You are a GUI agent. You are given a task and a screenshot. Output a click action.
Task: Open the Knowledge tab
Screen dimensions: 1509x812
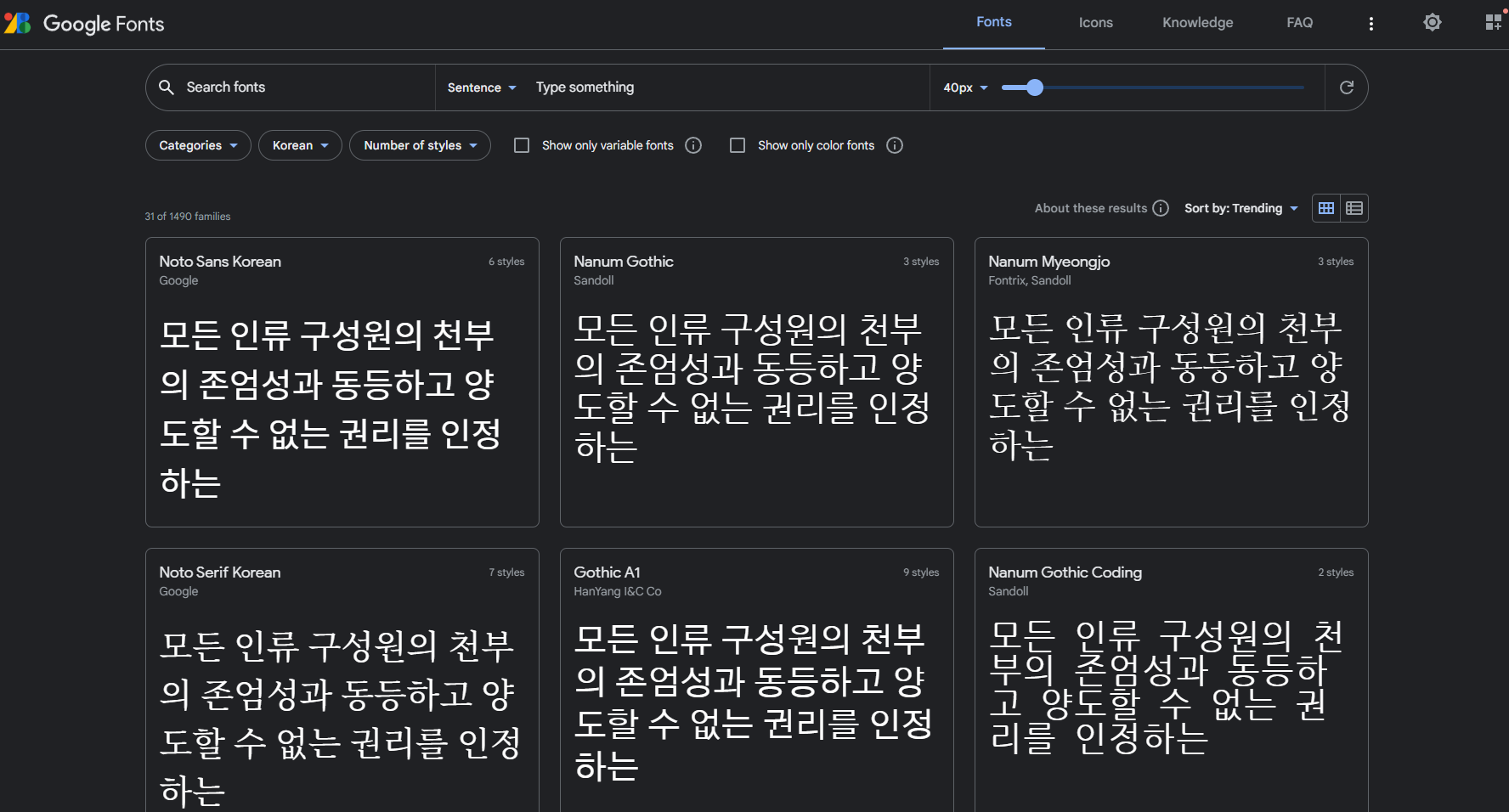1198,23
